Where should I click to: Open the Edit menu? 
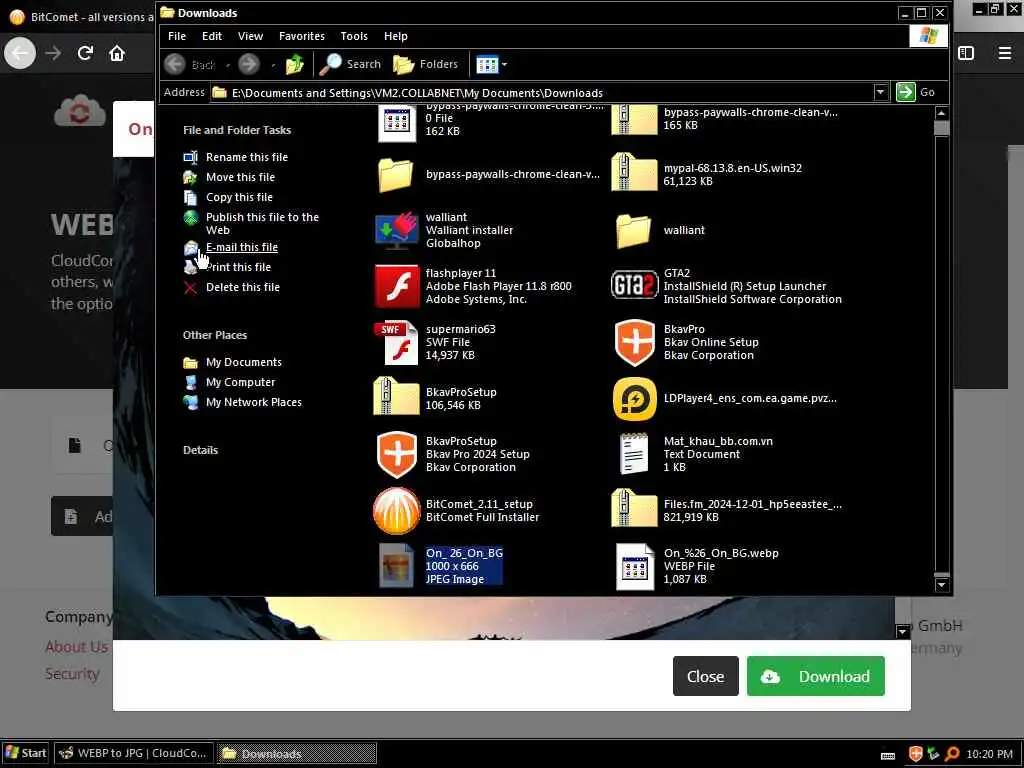click(212, 36)
